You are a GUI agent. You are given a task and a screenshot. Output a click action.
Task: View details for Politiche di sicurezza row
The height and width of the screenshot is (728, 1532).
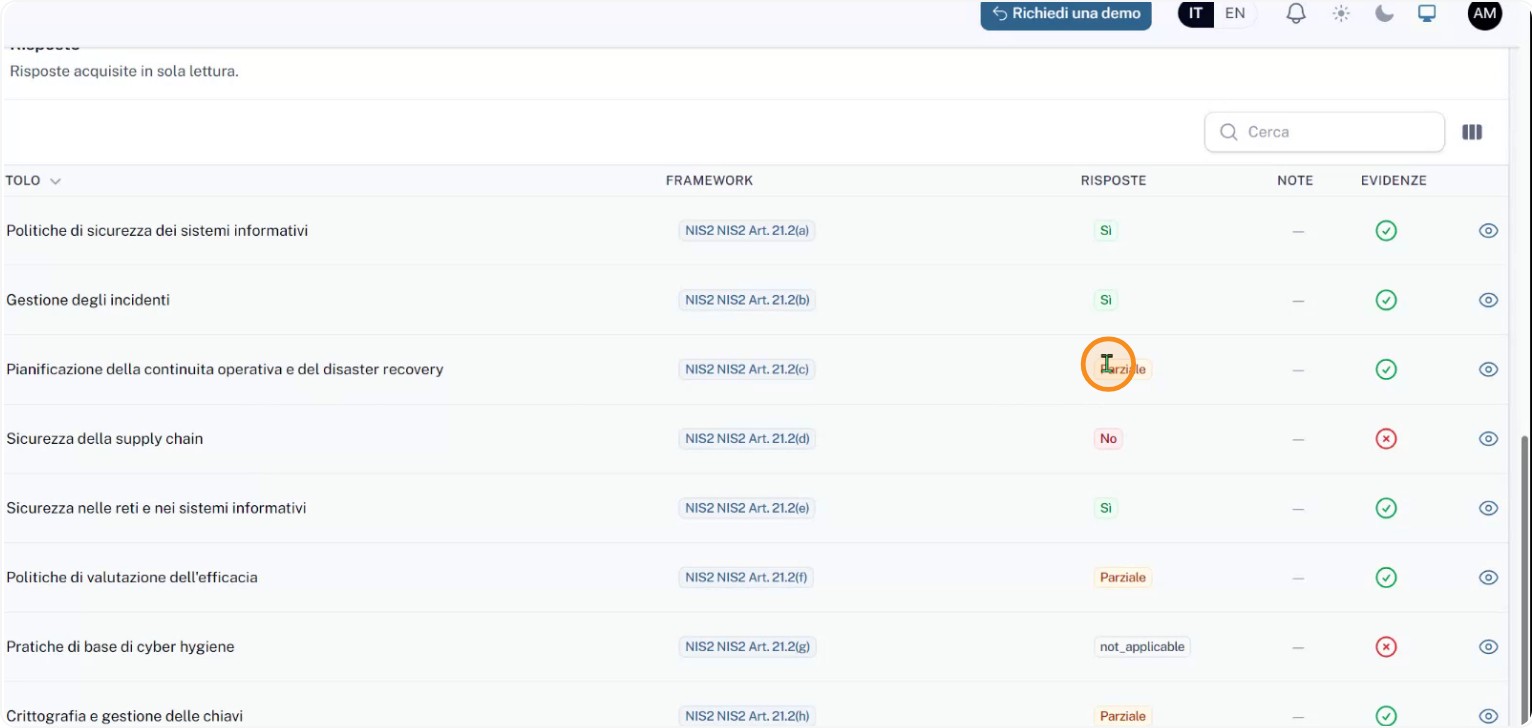point(1488,231)
